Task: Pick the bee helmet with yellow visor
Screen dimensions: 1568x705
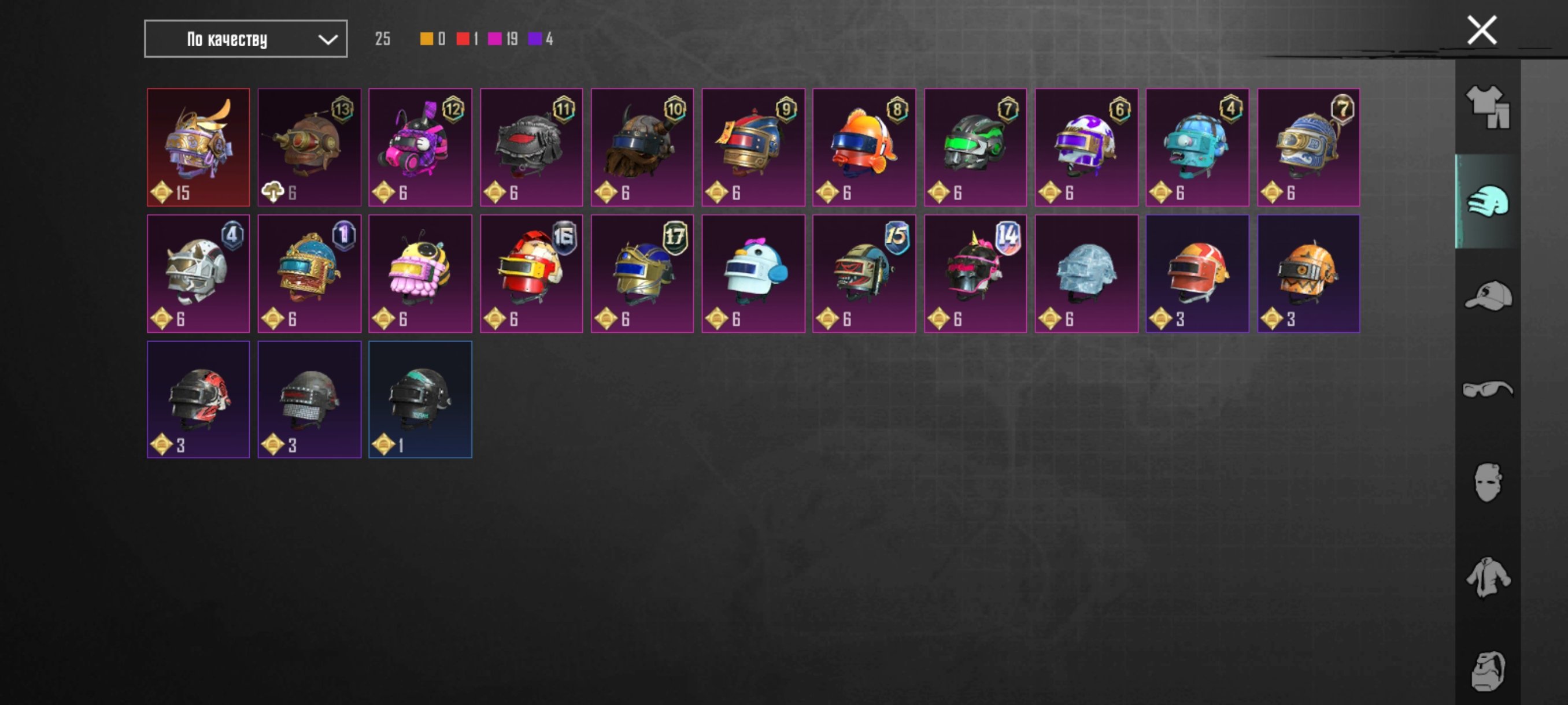Action: pyautogui.click(x=420, y=274)
